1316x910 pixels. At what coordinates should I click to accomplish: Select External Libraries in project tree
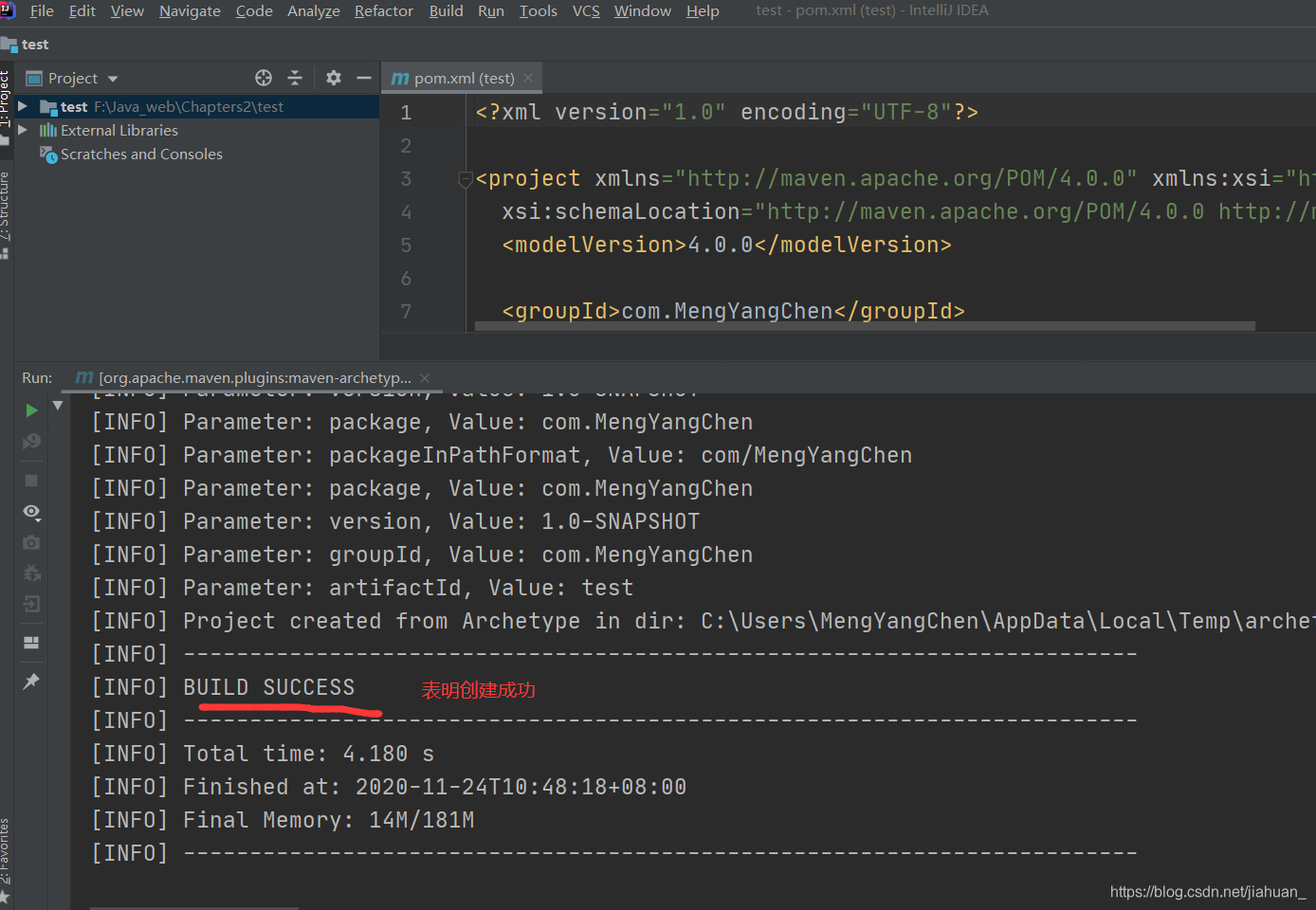[x=119, y=130]
